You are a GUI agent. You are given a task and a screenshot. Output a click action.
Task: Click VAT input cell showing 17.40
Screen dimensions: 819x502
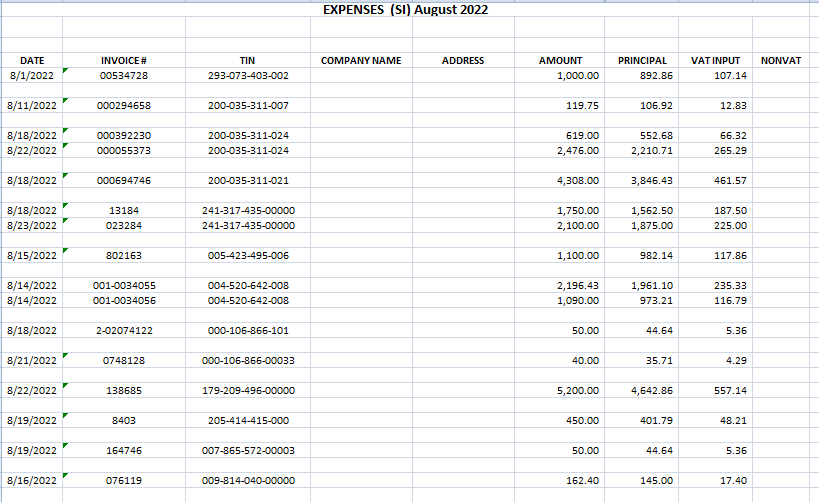tap(715, 480)
